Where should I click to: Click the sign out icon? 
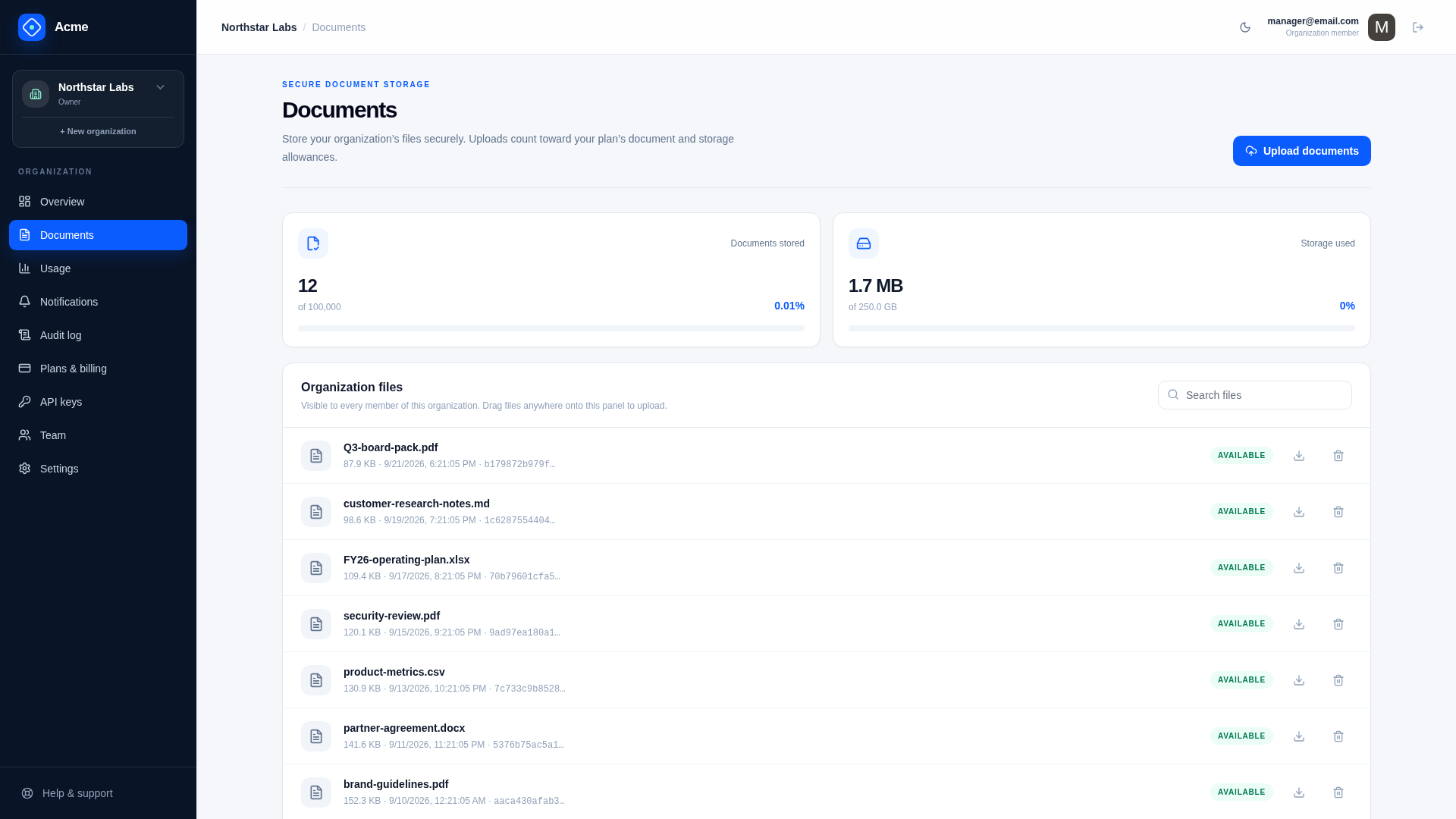coord(1418,27)
